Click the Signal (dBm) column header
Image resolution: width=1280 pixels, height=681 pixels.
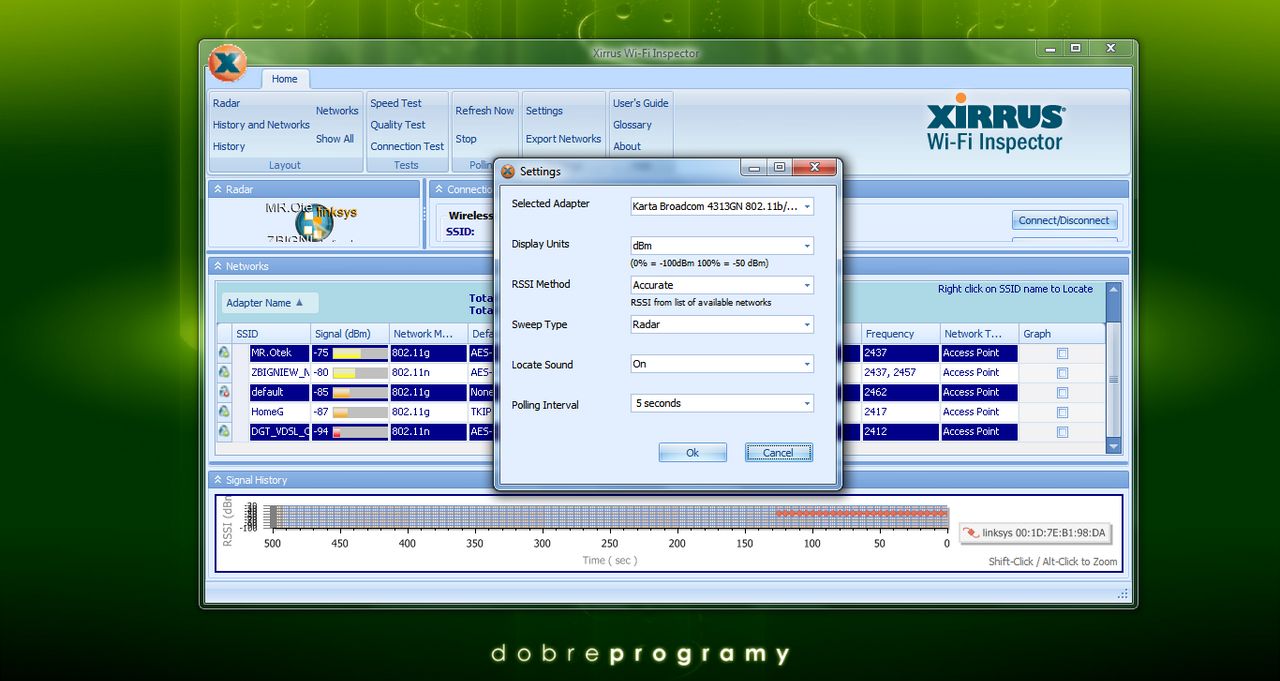(x=349, y=334)
